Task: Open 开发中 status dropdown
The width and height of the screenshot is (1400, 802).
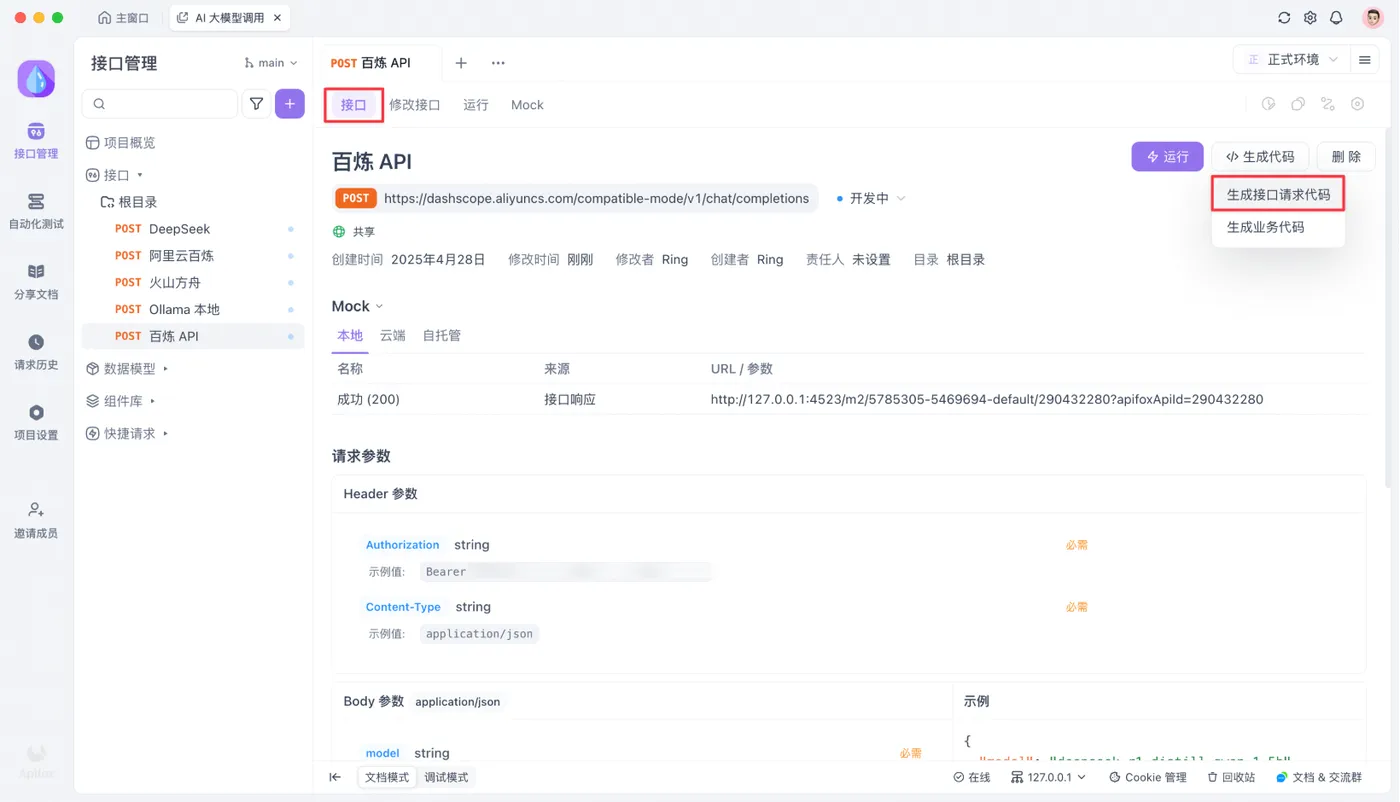Action: (870, 198)
